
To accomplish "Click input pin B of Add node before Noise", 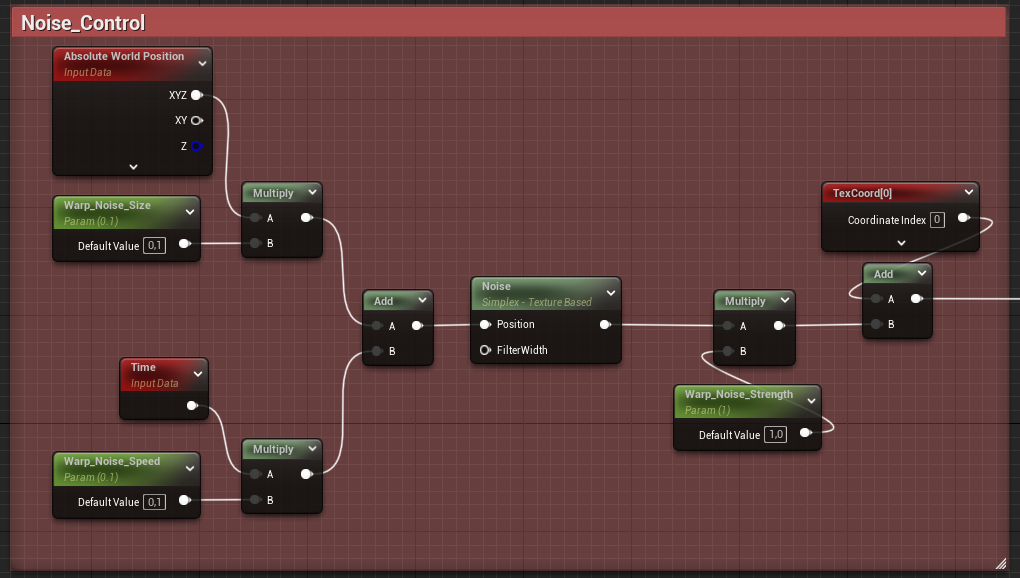I will click(x=377, y=351).
